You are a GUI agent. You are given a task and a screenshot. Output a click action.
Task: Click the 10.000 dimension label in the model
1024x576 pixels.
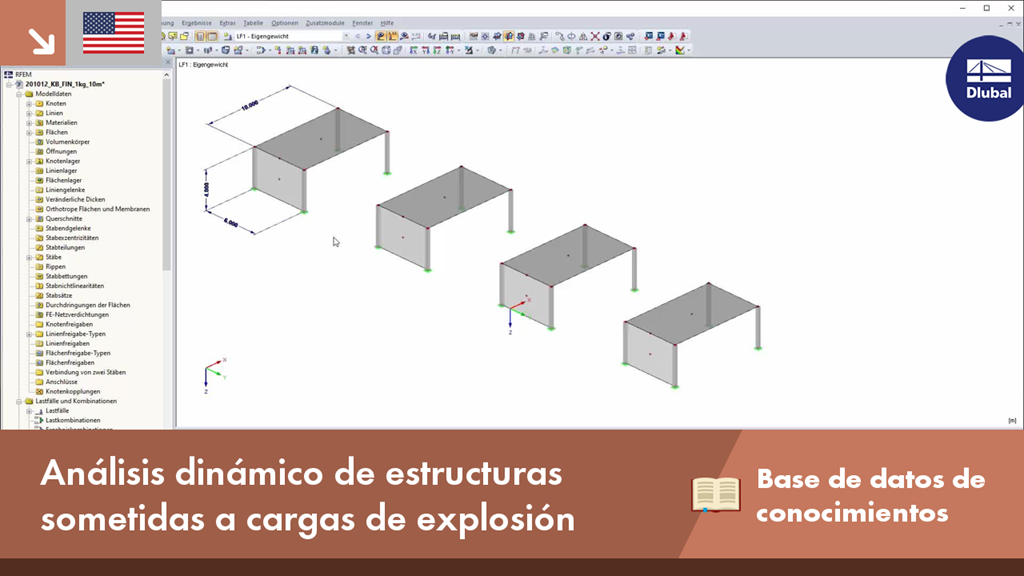(250, 105)
